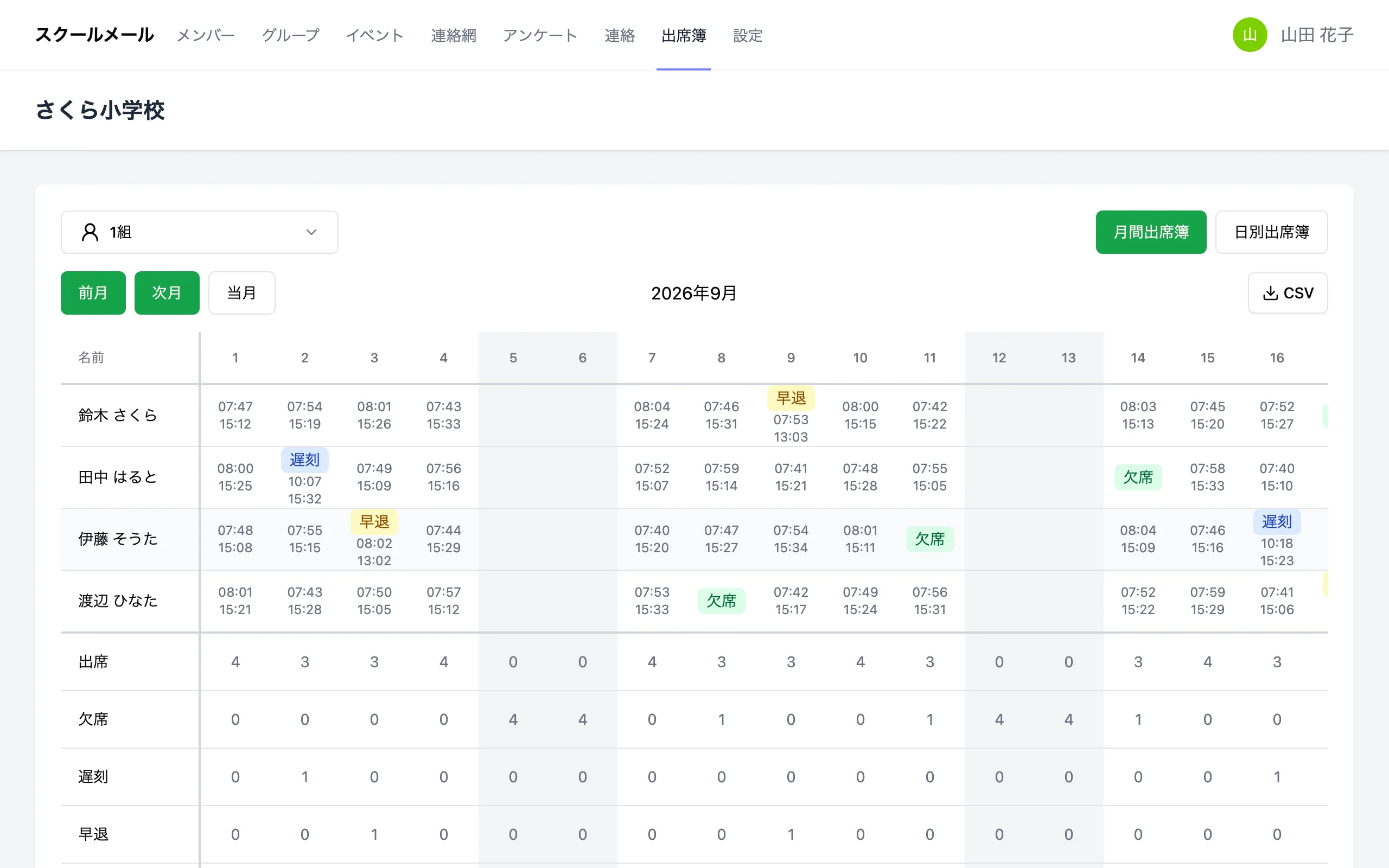This screenshot has width=1389, height=868.
Task: Open the グループ tab
Action: pos(290,36)
